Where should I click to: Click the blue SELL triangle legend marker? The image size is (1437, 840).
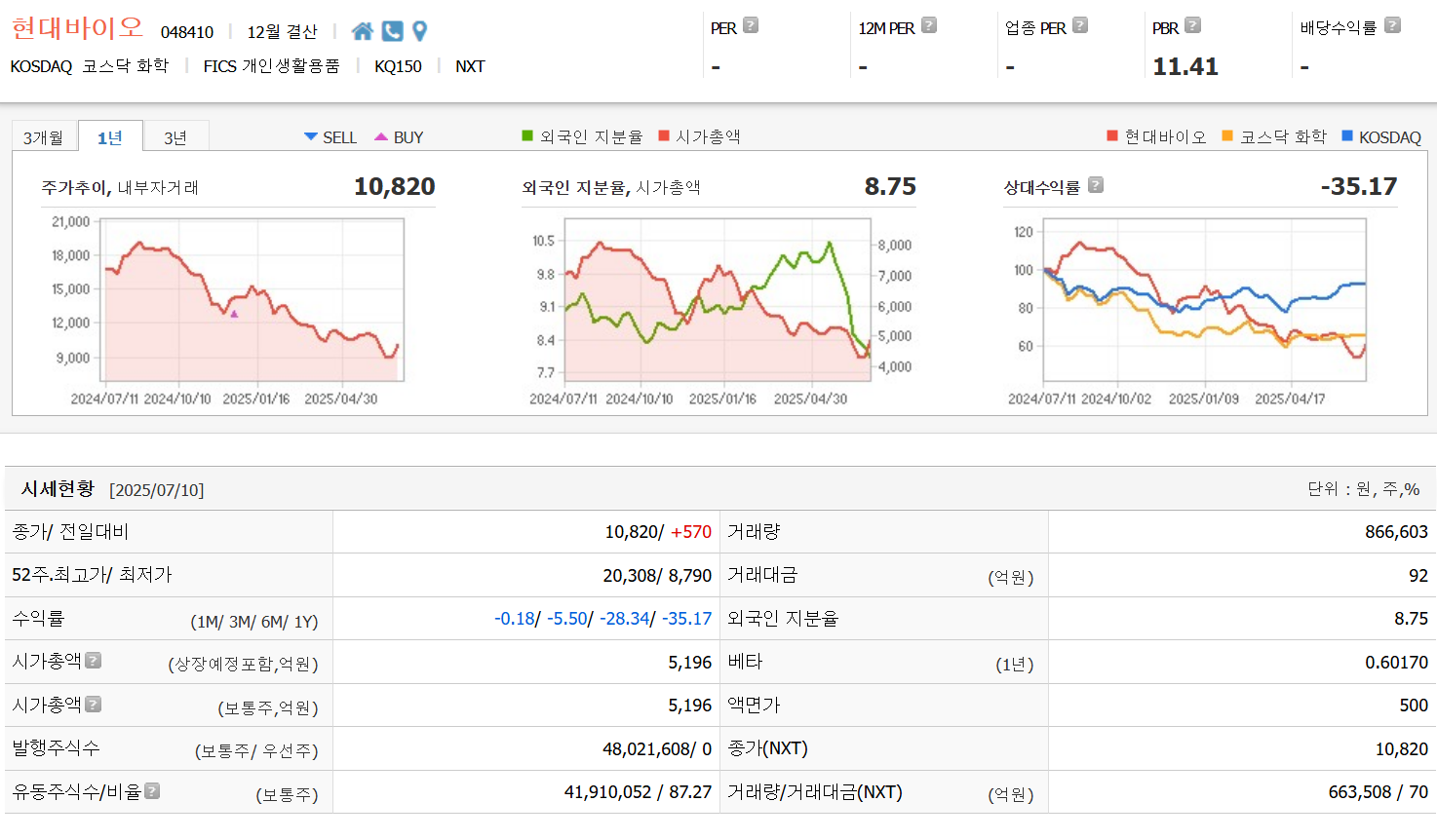[311, 136]
